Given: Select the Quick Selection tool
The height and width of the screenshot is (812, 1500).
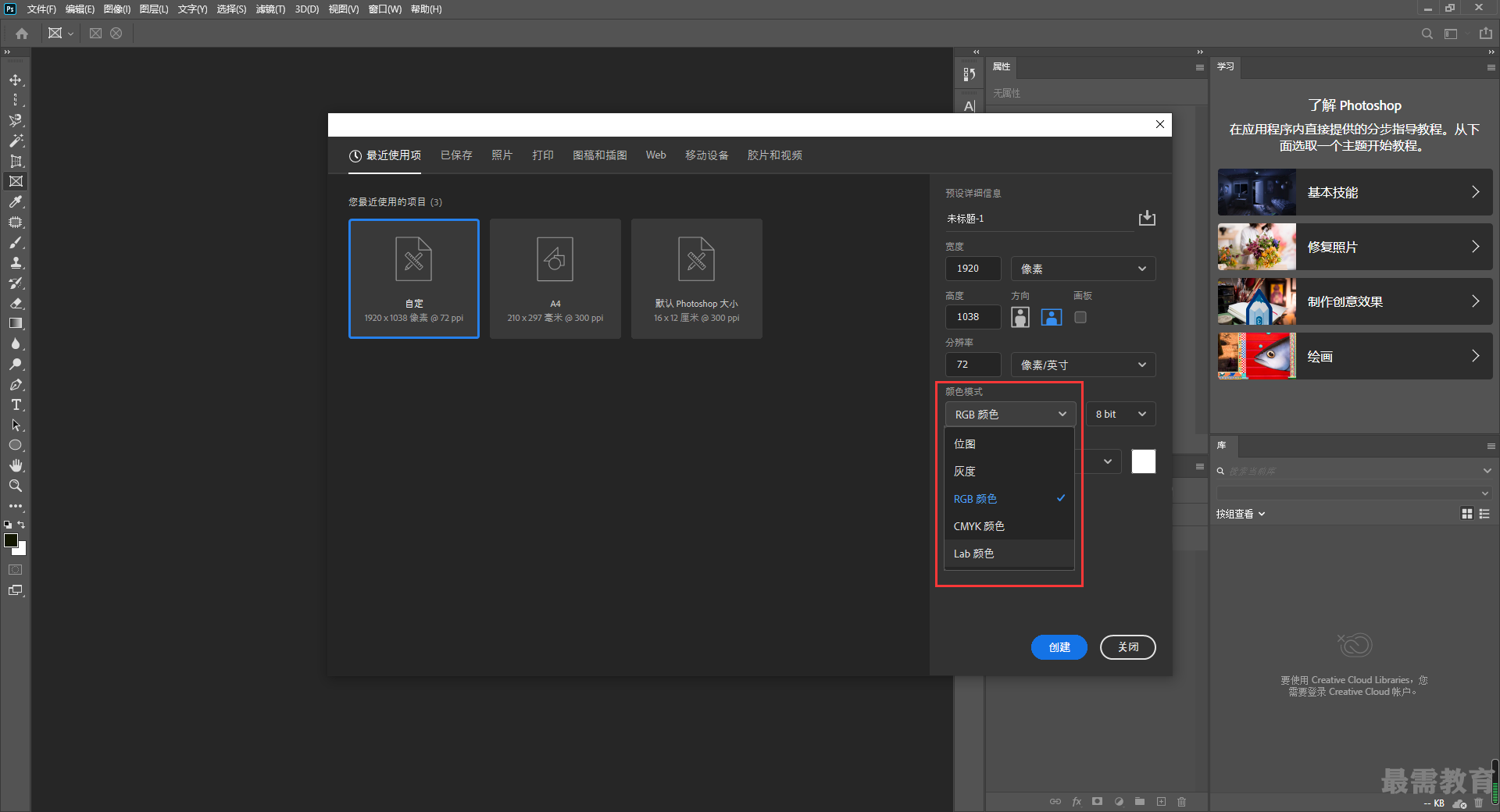Looking at the screenshot, I should (16, 121).
